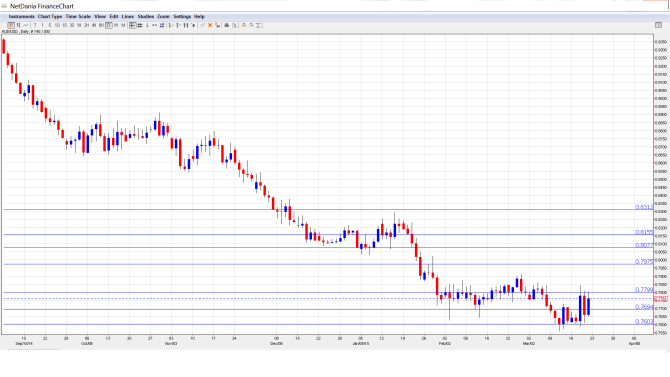Open the Chart Type menu

tap(50, 16)
